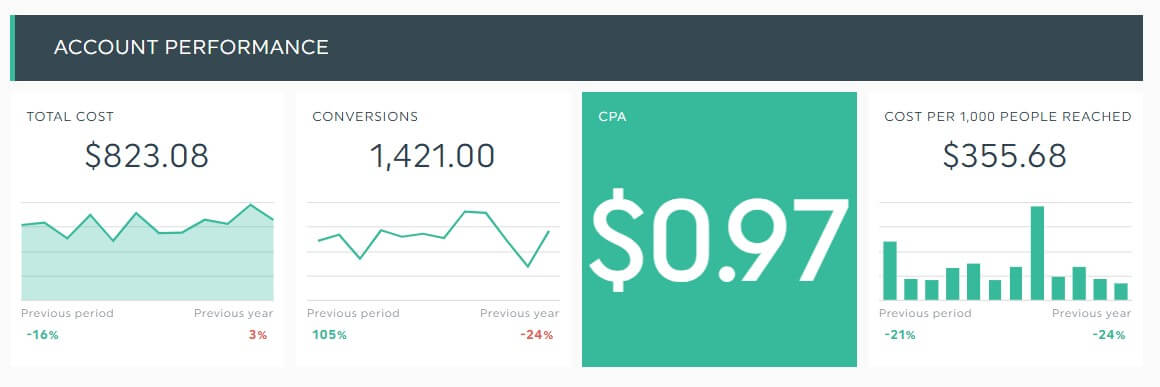Open the Total Cost area chart
1160x387 pixels.
click(147, 251)
